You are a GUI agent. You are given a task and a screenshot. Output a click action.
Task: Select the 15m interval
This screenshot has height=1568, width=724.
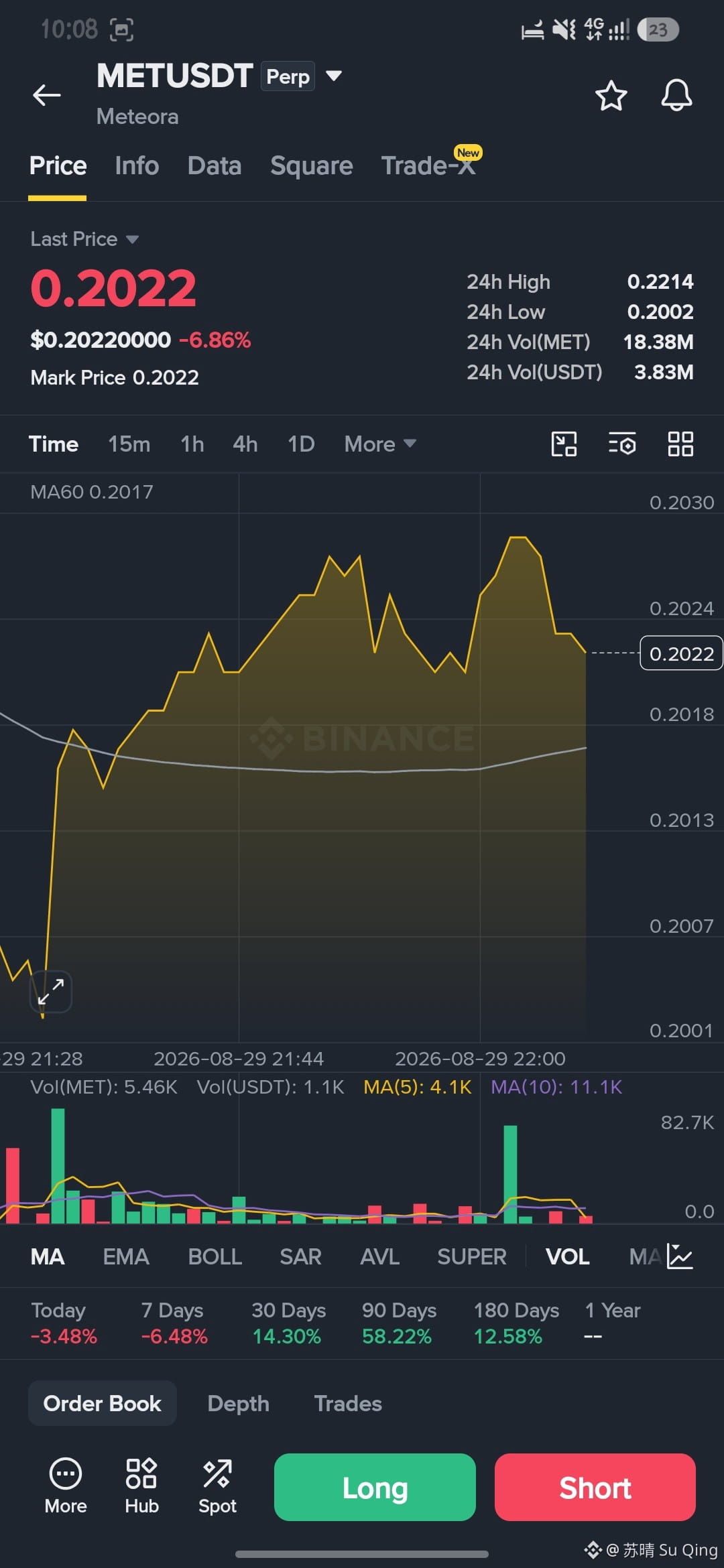tap(129, 444)
